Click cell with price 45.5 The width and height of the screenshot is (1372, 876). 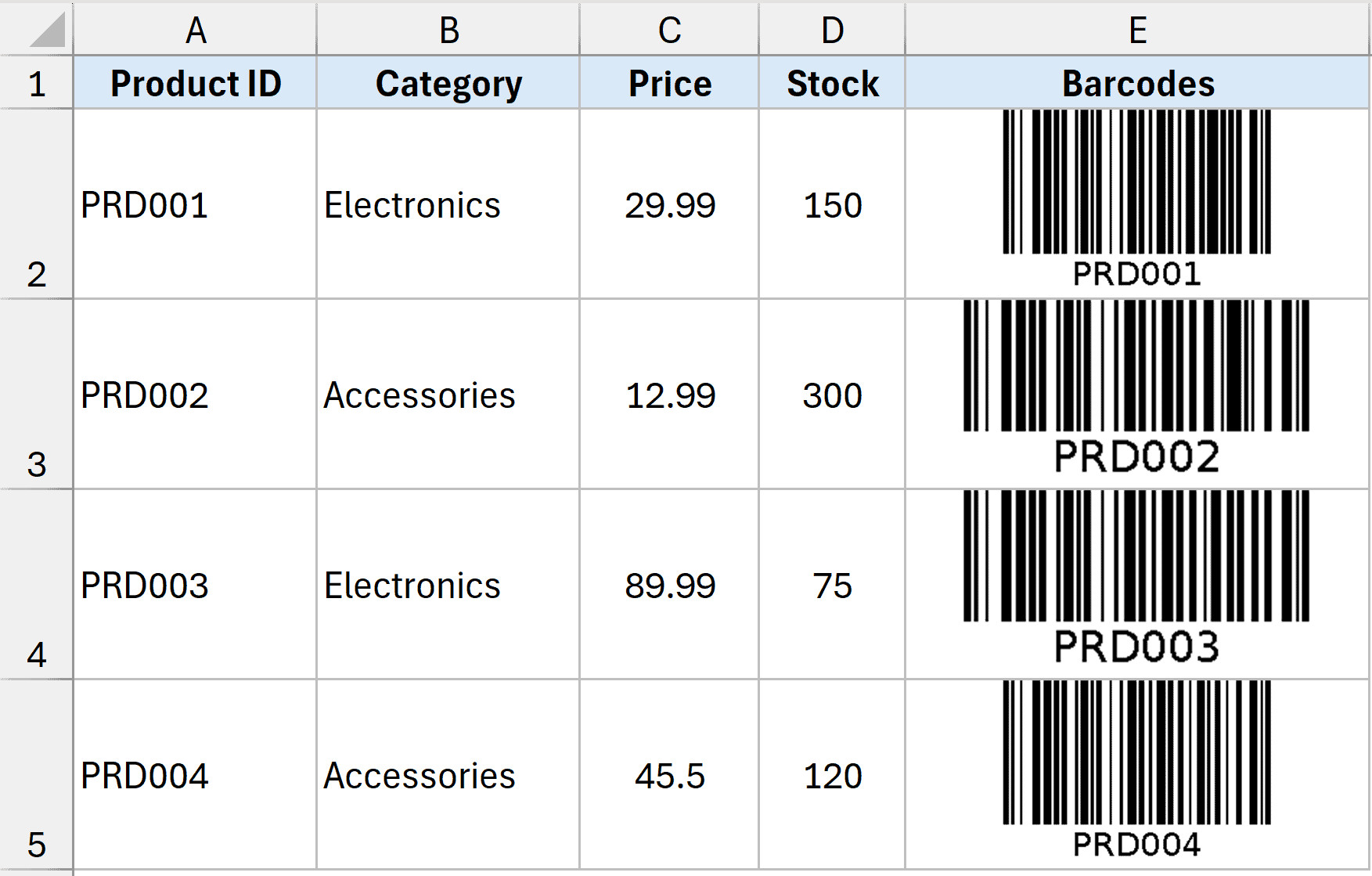click(x=669, y=776)
